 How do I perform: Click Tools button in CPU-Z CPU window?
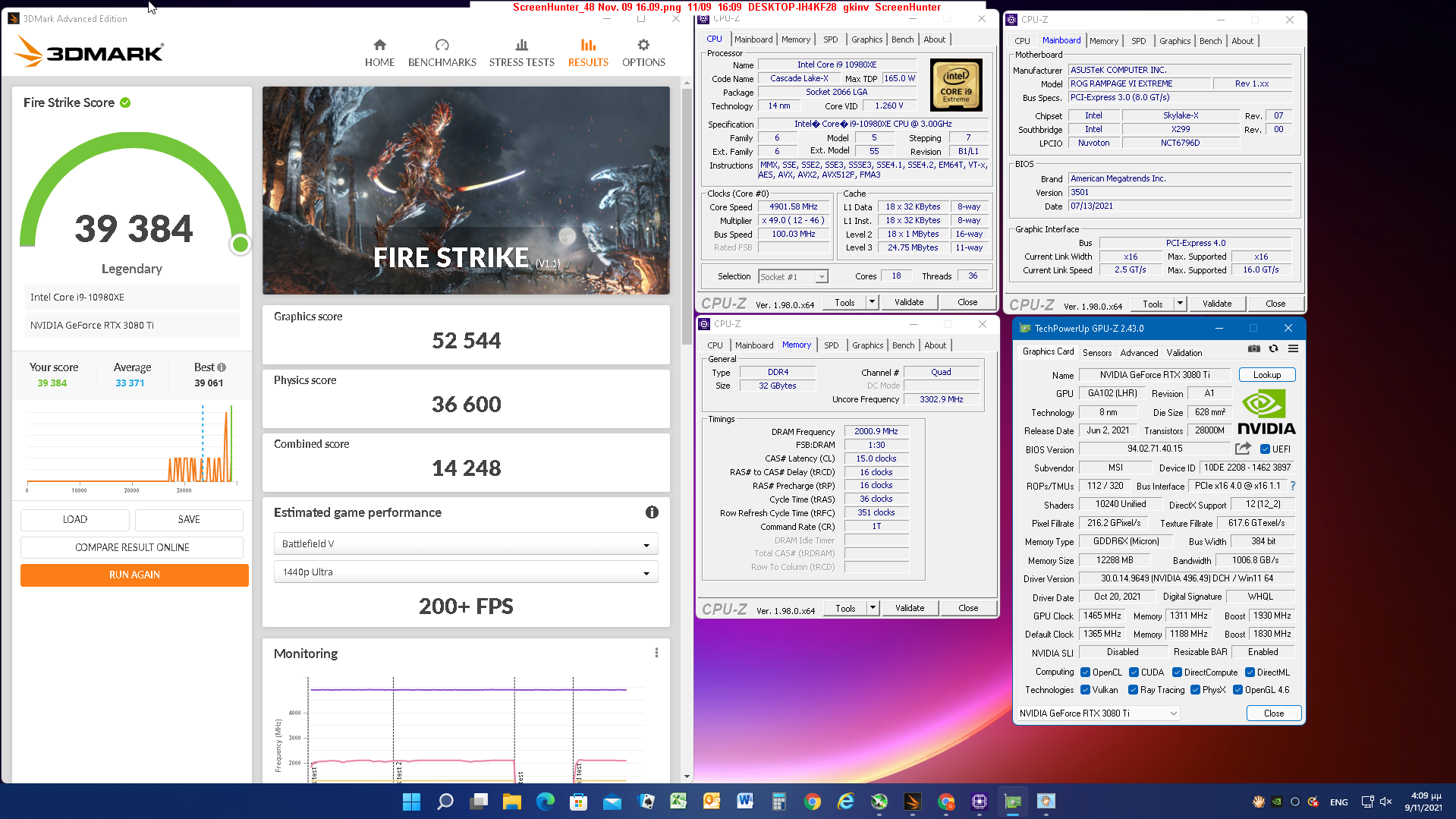tap(844, 302)
